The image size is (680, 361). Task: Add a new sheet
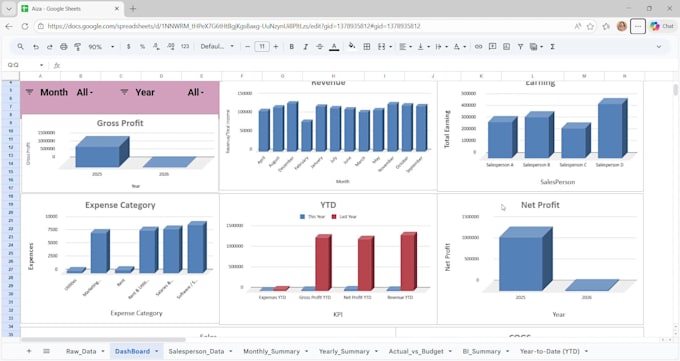29,351
